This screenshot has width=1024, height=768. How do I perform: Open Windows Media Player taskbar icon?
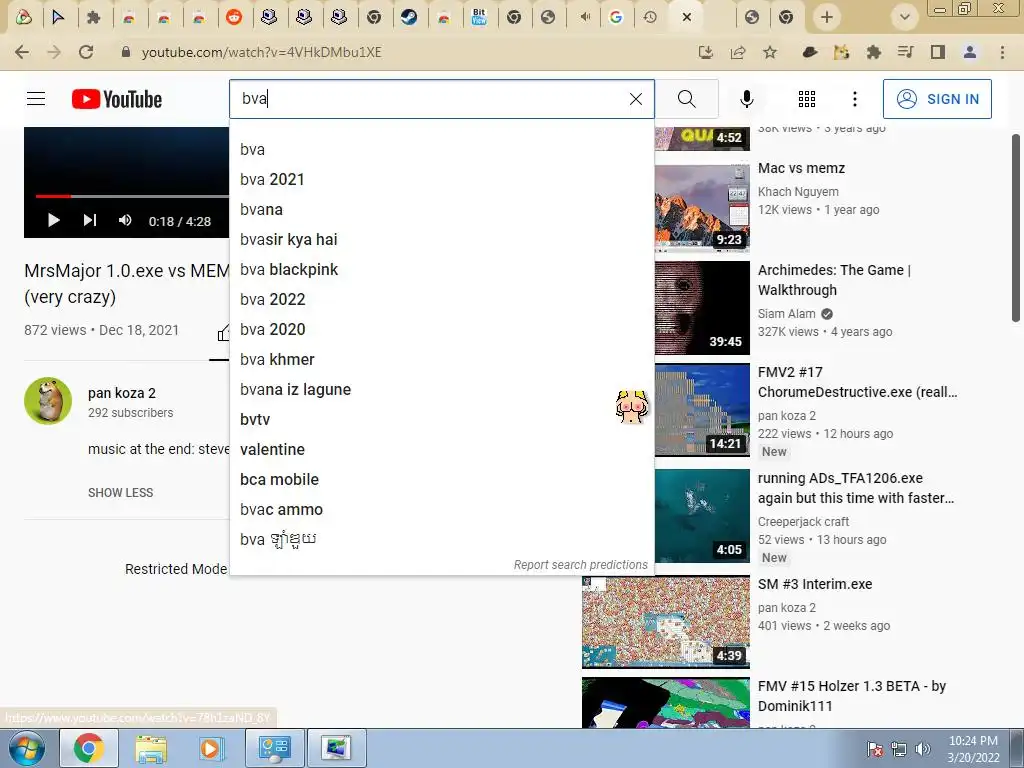coord(211,748)
